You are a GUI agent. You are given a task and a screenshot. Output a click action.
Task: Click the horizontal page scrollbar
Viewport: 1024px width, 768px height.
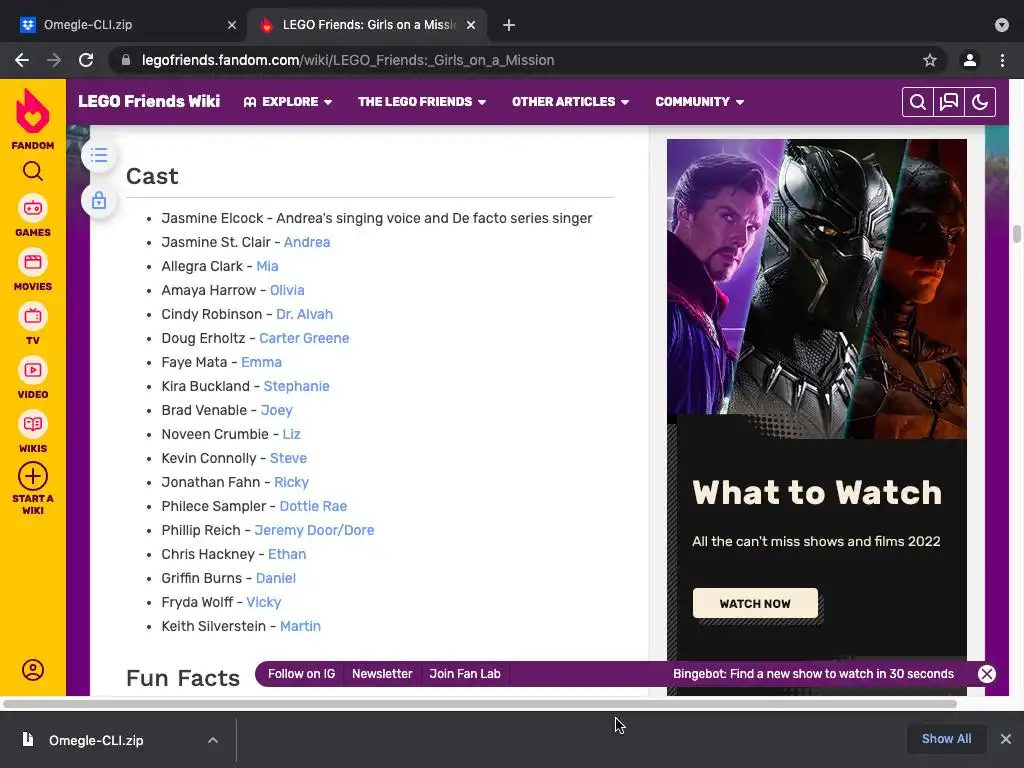pyautogui.click(x=480, y=704)
